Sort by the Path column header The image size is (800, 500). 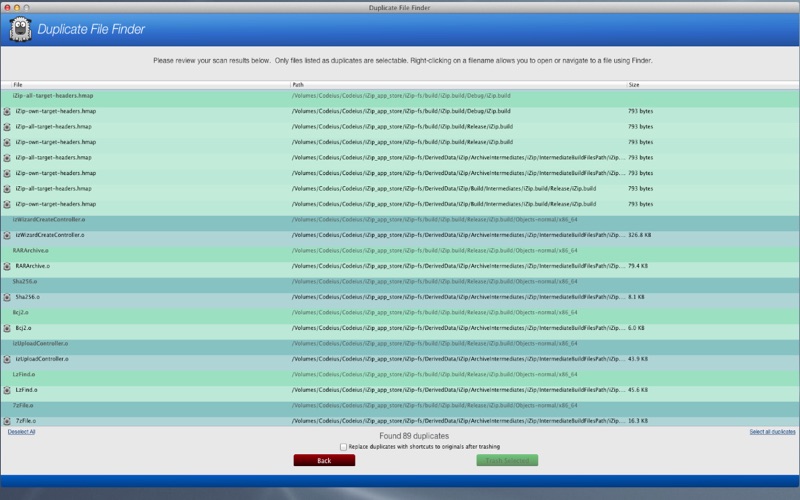point(458,85)
